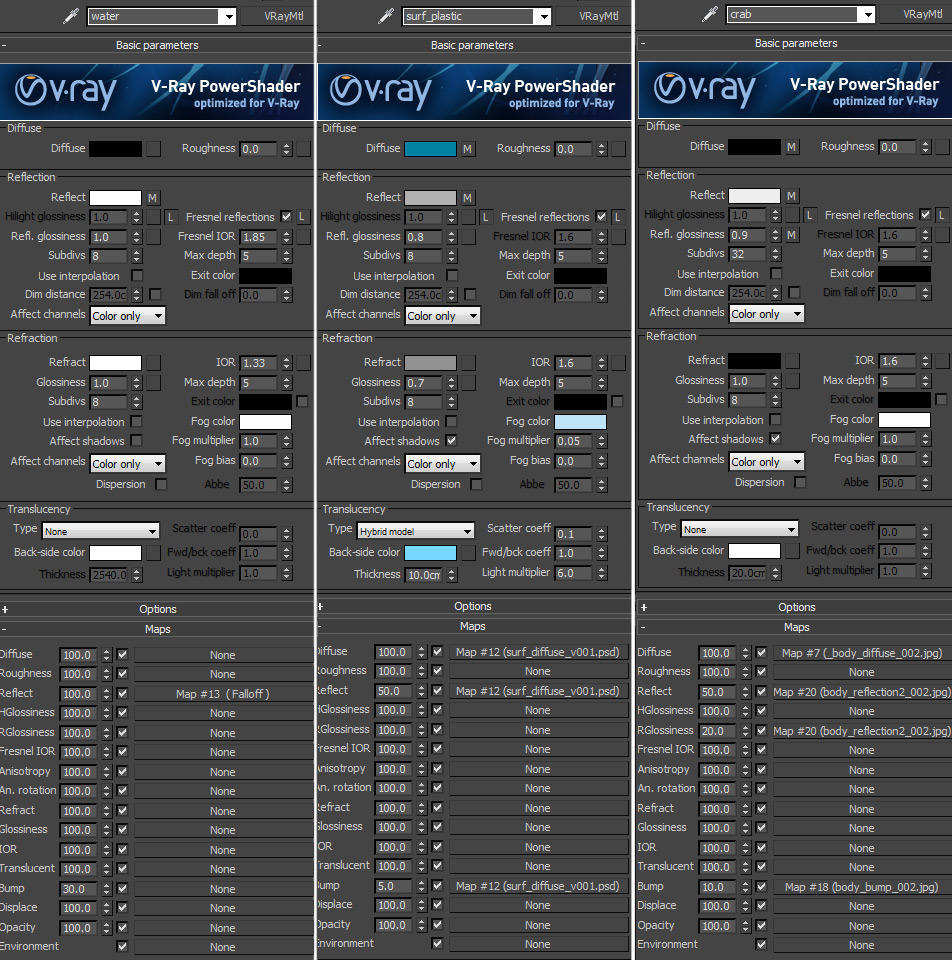Click surf_plastic light blue Fog color swatch
The height and width of the screenshot is (960, 952).
[580, 422]
